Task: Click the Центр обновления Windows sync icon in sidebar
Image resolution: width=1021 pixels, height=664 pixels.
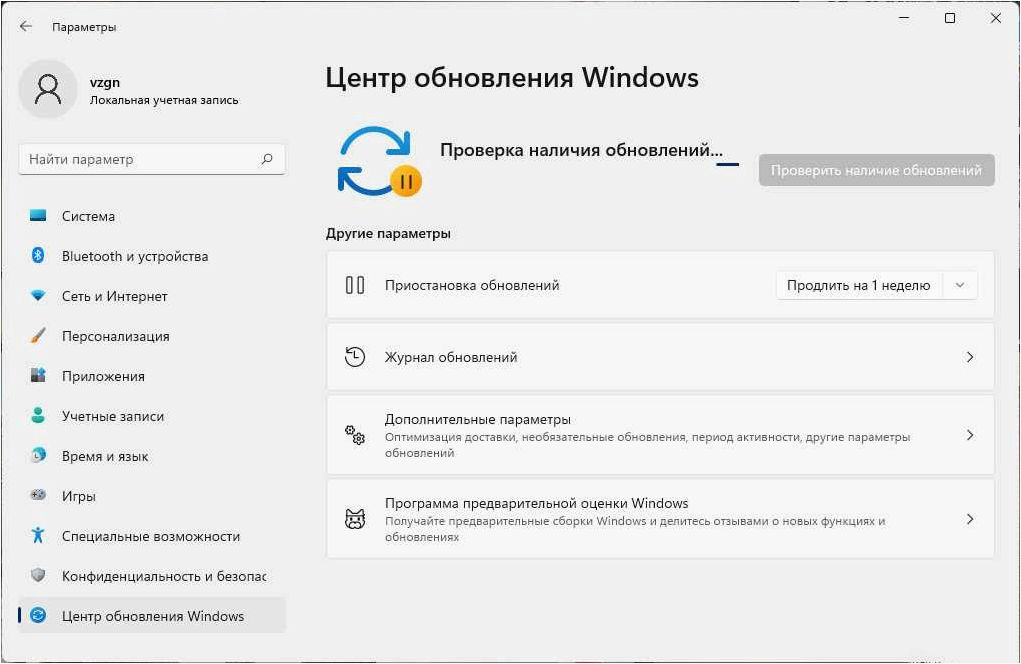Action: [x=38, y=615]
